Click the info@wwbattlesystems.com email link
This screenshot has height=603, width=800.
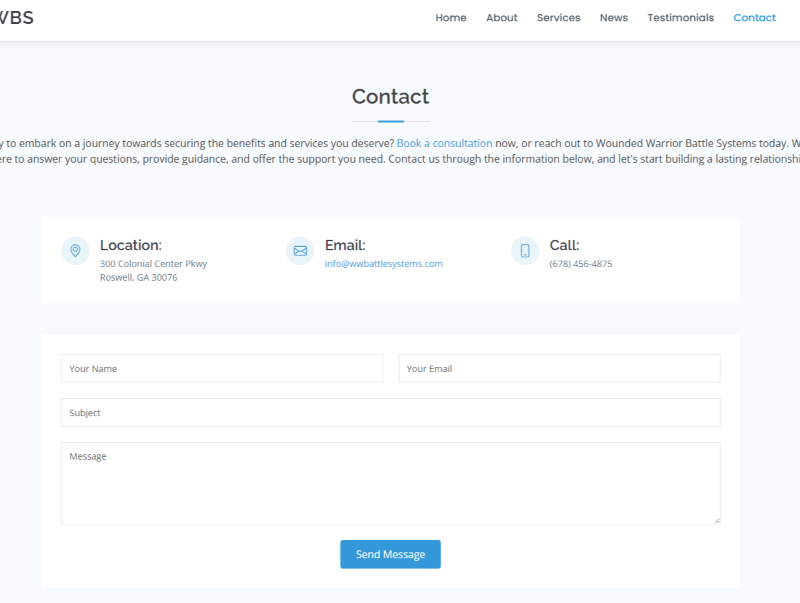383,264
